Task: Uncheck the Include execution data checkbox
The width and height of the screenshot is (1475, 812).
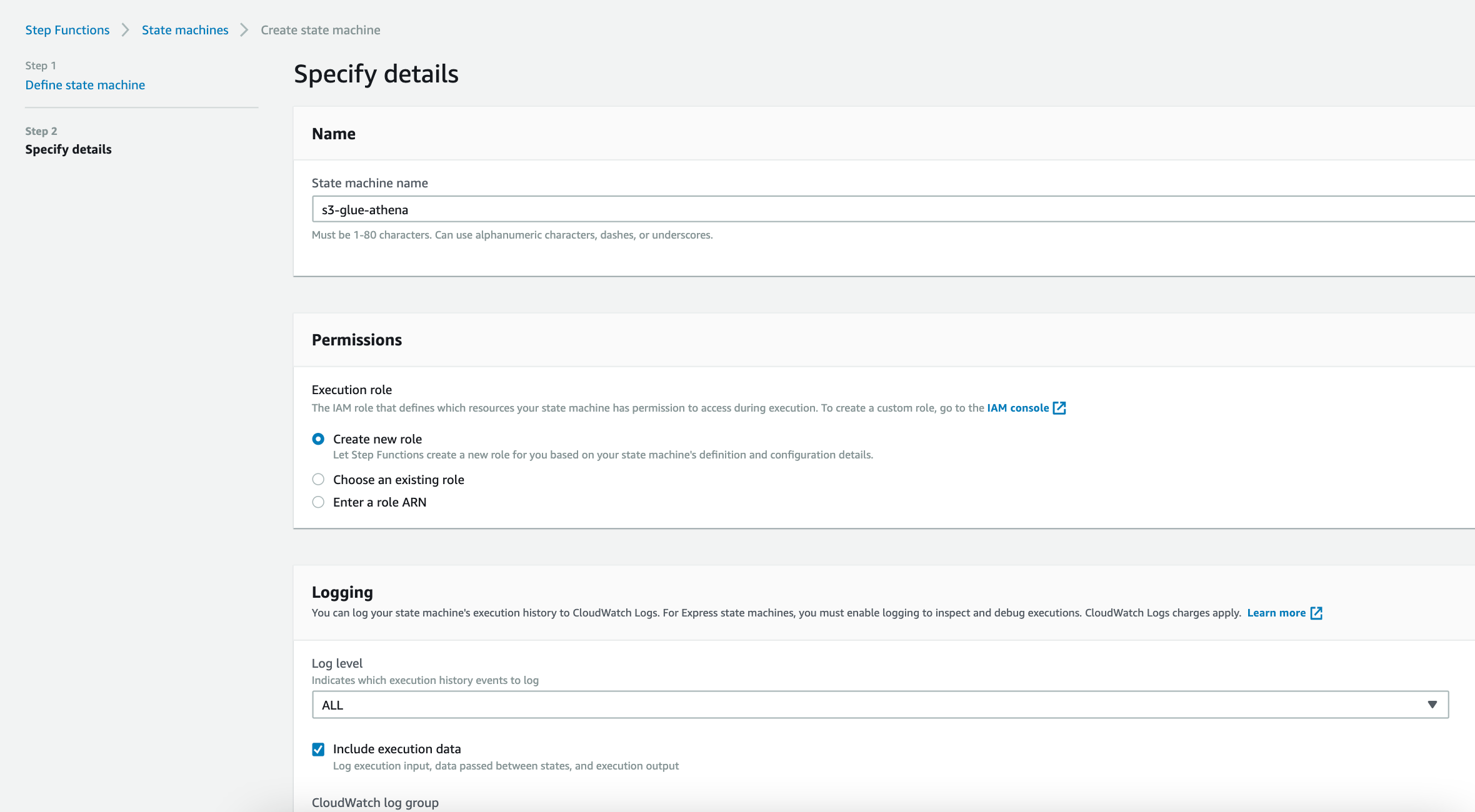Action: (x=318, y=749)
